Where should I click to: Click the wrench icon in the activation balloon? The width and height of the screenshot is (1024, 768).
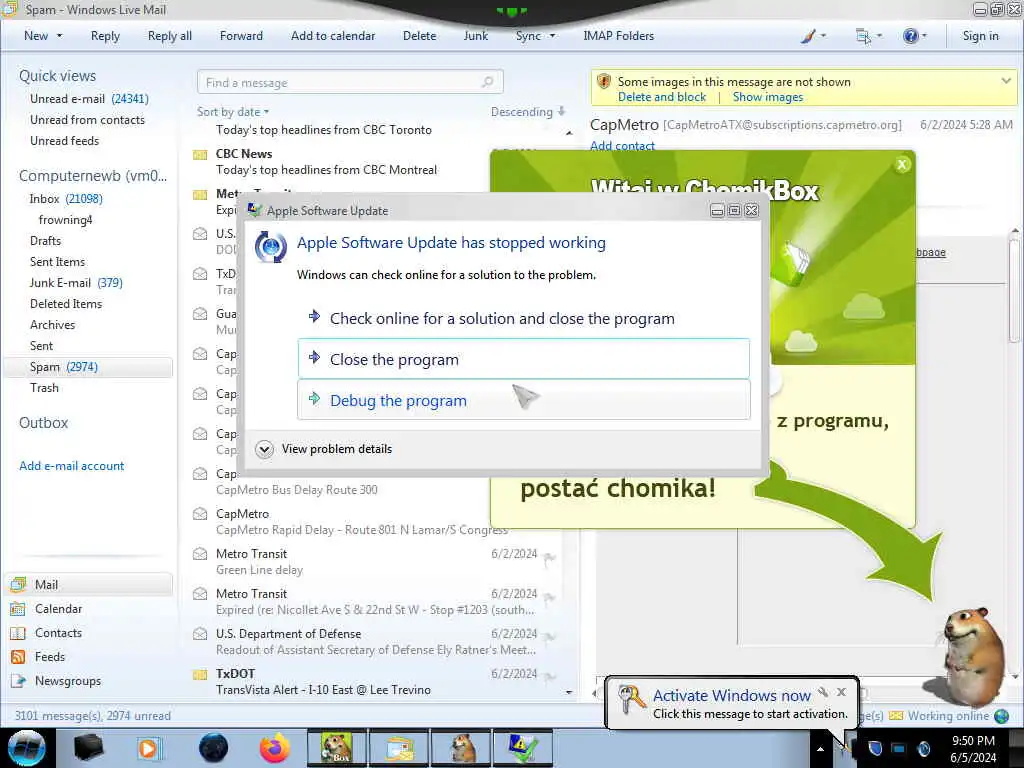coord(823,692)
